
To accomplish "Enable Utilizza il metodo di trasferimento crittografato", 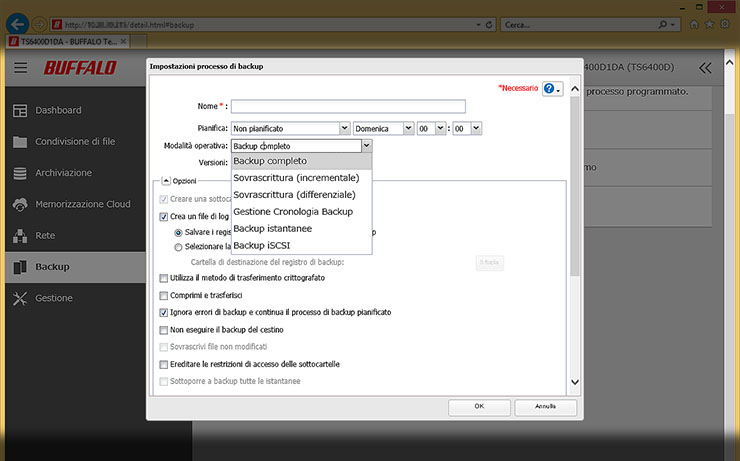I will coord(165,278).
